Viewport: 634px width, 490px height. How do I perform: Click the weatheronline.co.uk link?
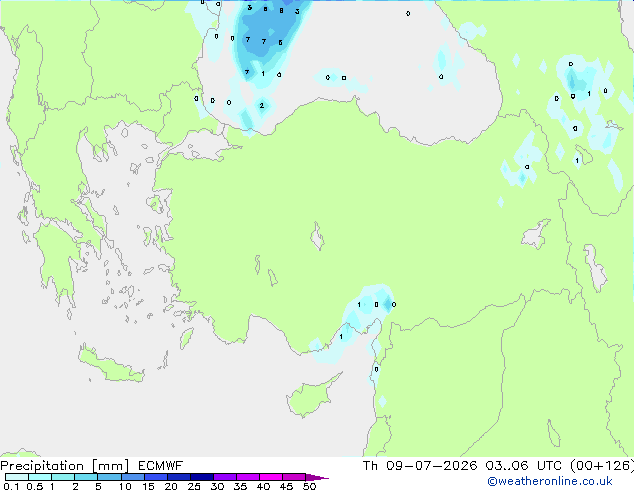(549, 481)
